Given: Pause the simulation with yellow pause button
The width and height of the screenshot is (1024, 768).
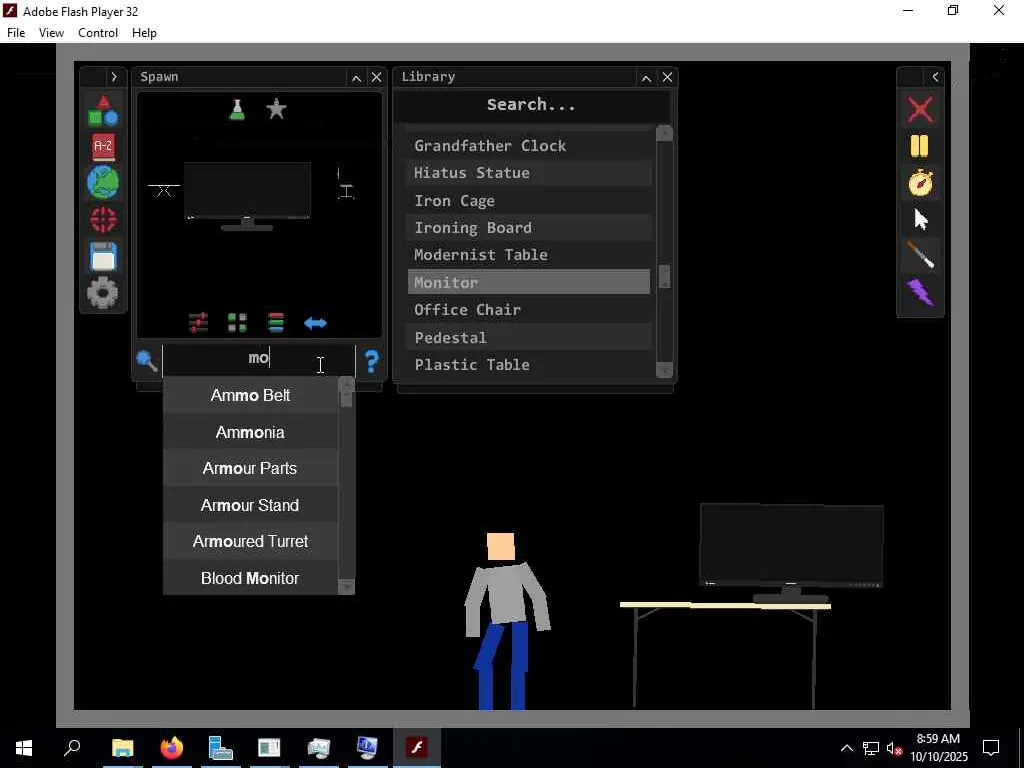Looking at the screenshot, I should [920, 146].
